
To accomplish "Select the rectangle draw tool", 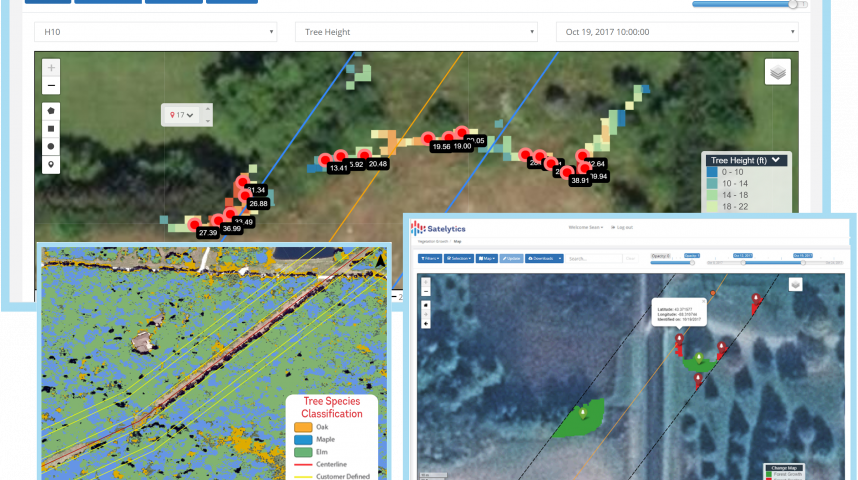I will (x=51, y=129).
